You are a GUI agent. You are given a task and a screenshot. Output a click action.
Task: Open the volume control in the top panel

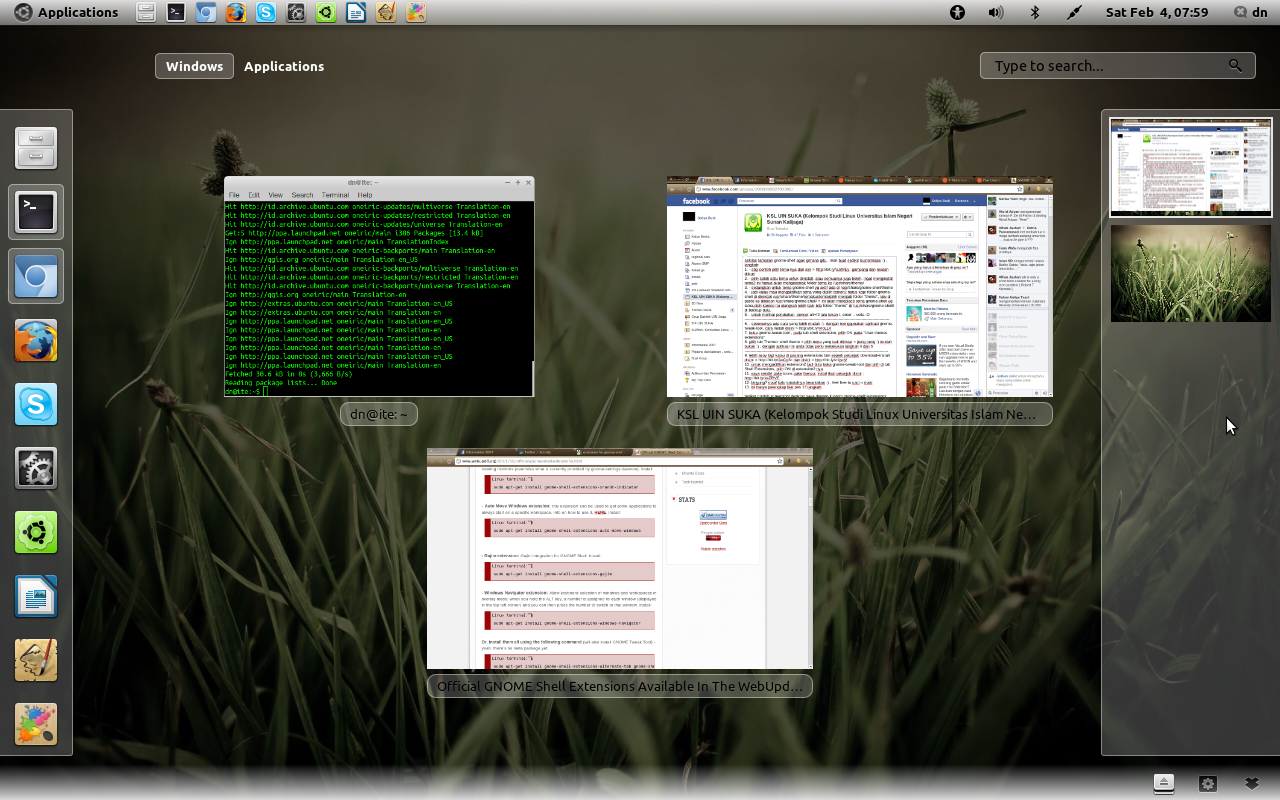(x=995, y=13)
